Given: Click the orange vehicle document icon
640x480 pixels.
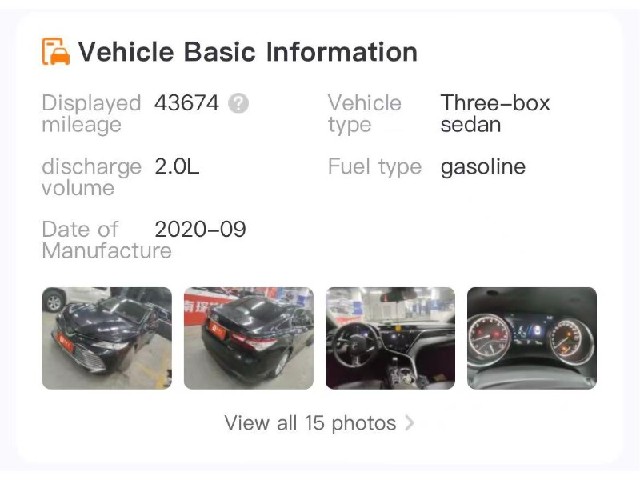Looking at the screenshot, I should pyautogui.click(x=56, y=51).
